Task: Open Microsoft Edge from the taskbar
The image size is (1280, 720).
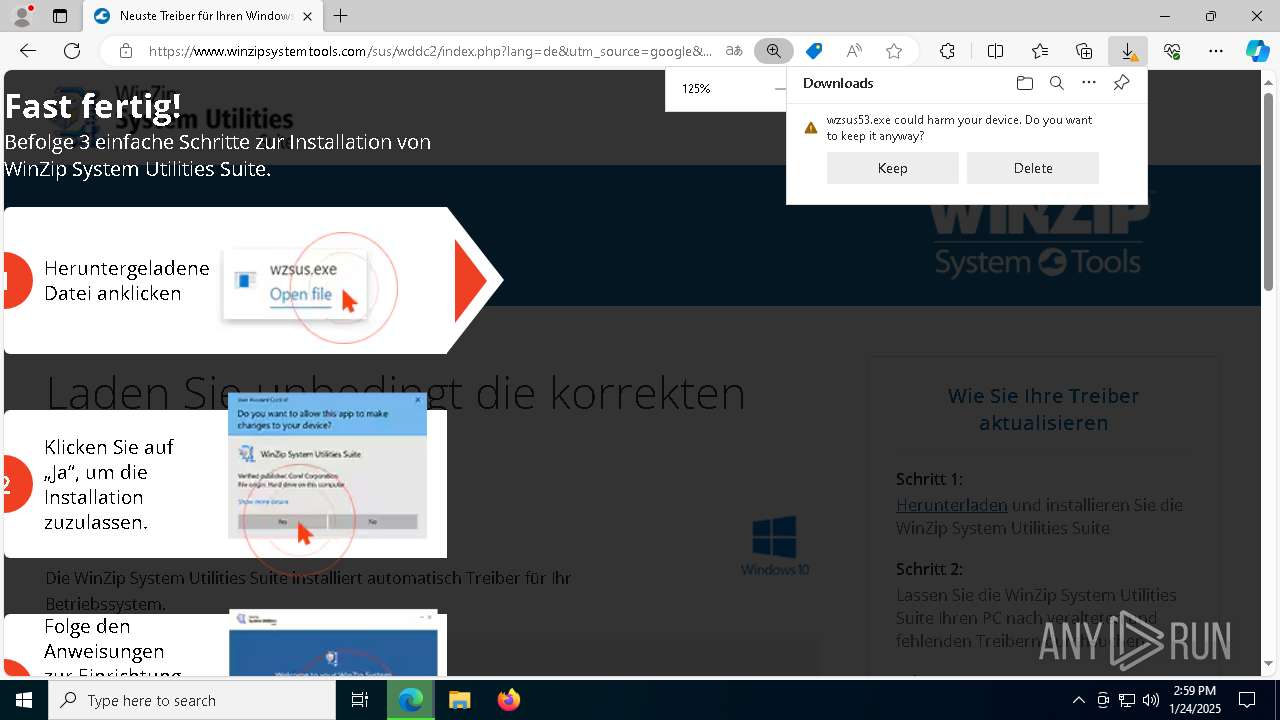Action: (411, 700)
